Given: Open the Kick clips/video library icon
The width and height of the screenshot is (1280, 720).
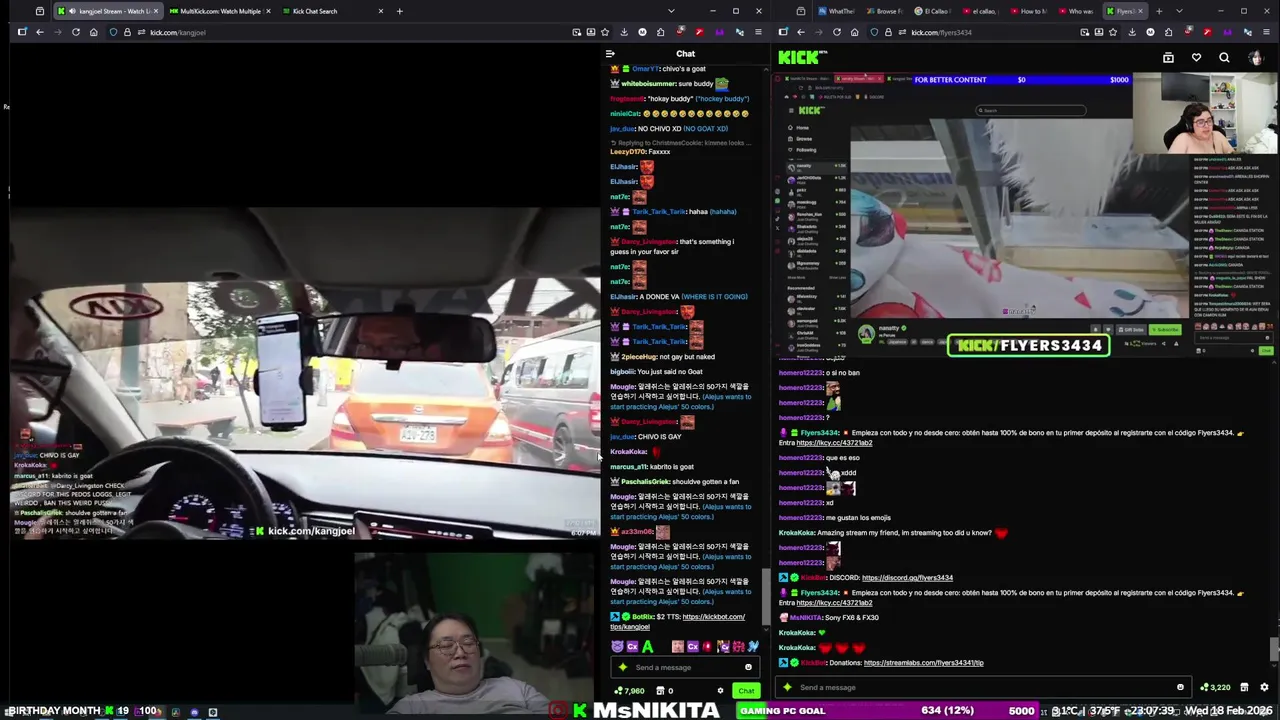Looking at the screenshot, I should pyautogui.click(x=1168, y=58).
